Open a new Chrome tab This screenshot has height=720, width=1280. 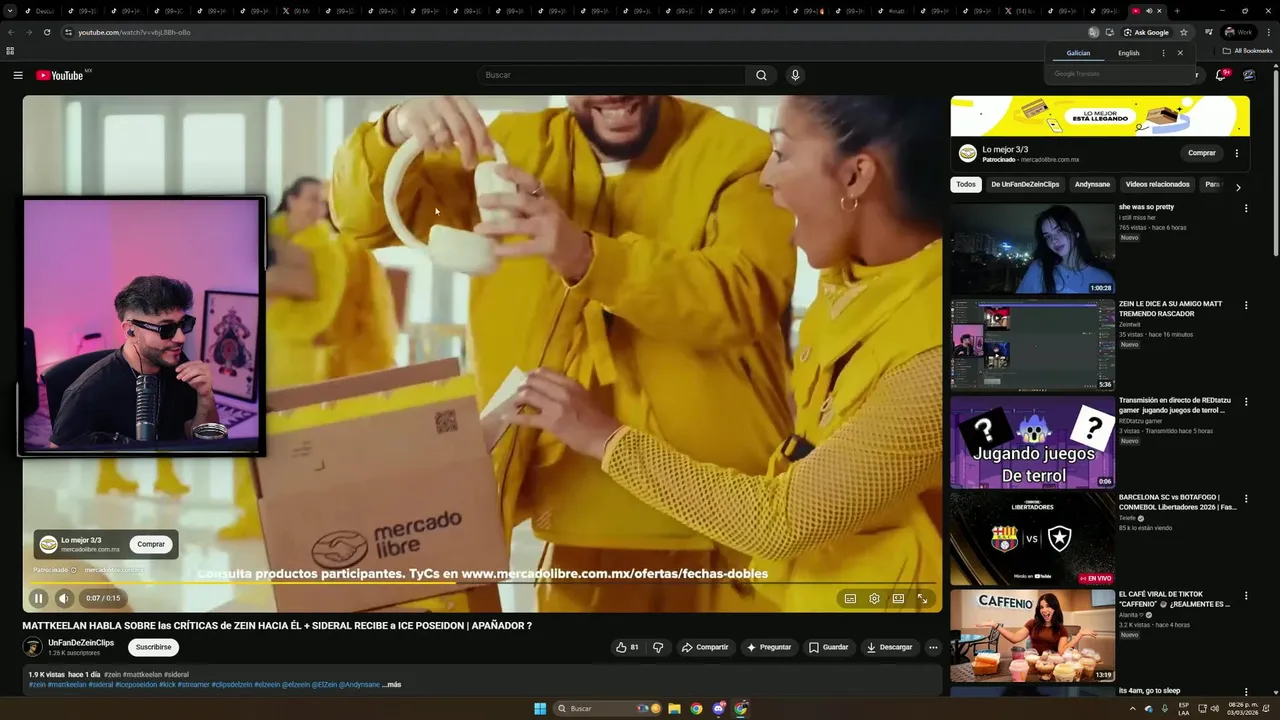pyautogui.click(x=1176, y=11)
